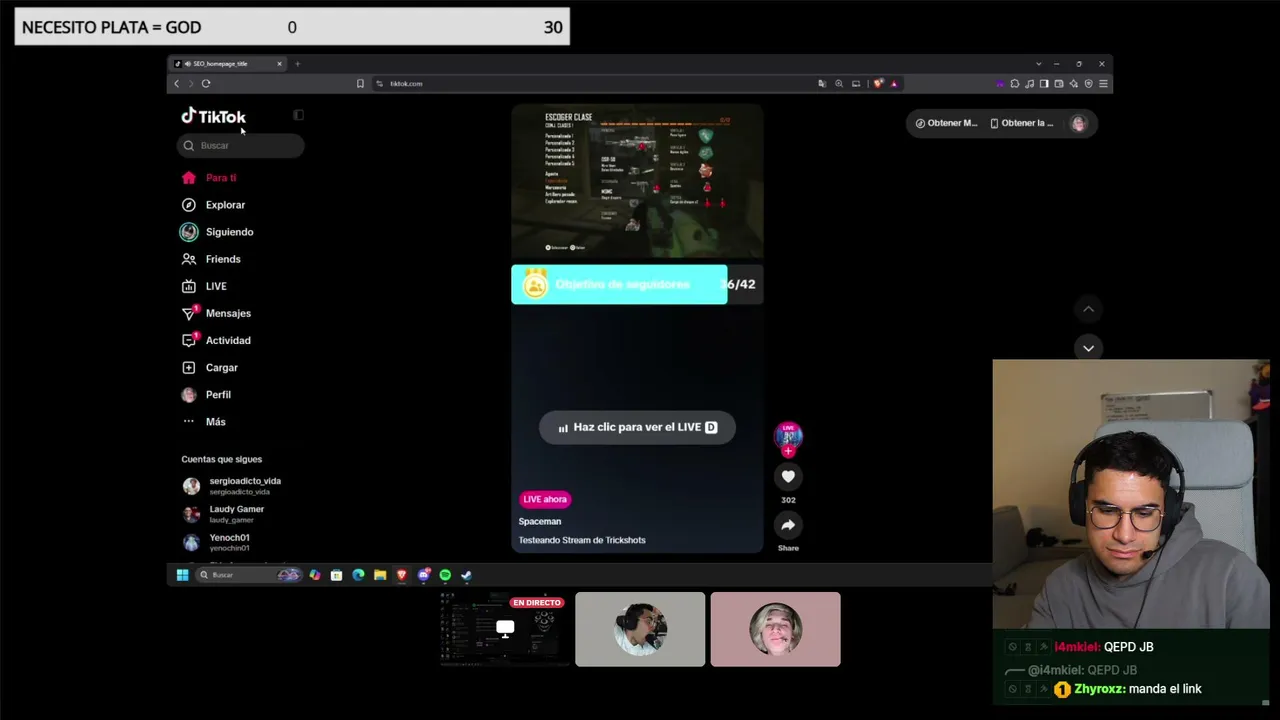Open the Siguiendo feed
Image resolution: width=1280 pixels, height=720 pixels.
217,232
